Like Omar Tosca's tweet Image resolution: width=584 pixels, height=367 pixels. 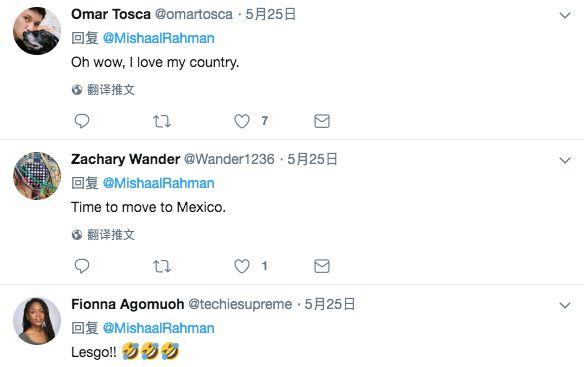pyautogui.click(x=242, y=121)
